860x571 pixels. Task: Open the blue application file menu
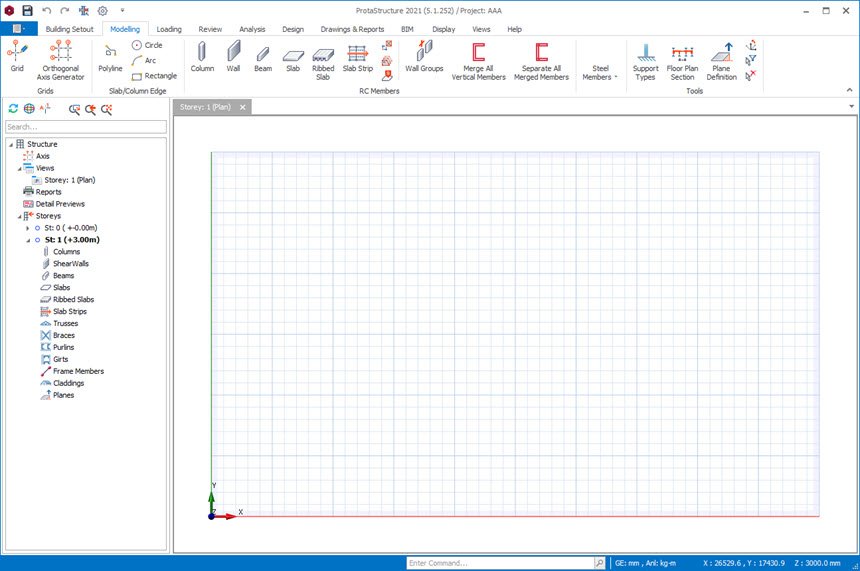[19, 29]
